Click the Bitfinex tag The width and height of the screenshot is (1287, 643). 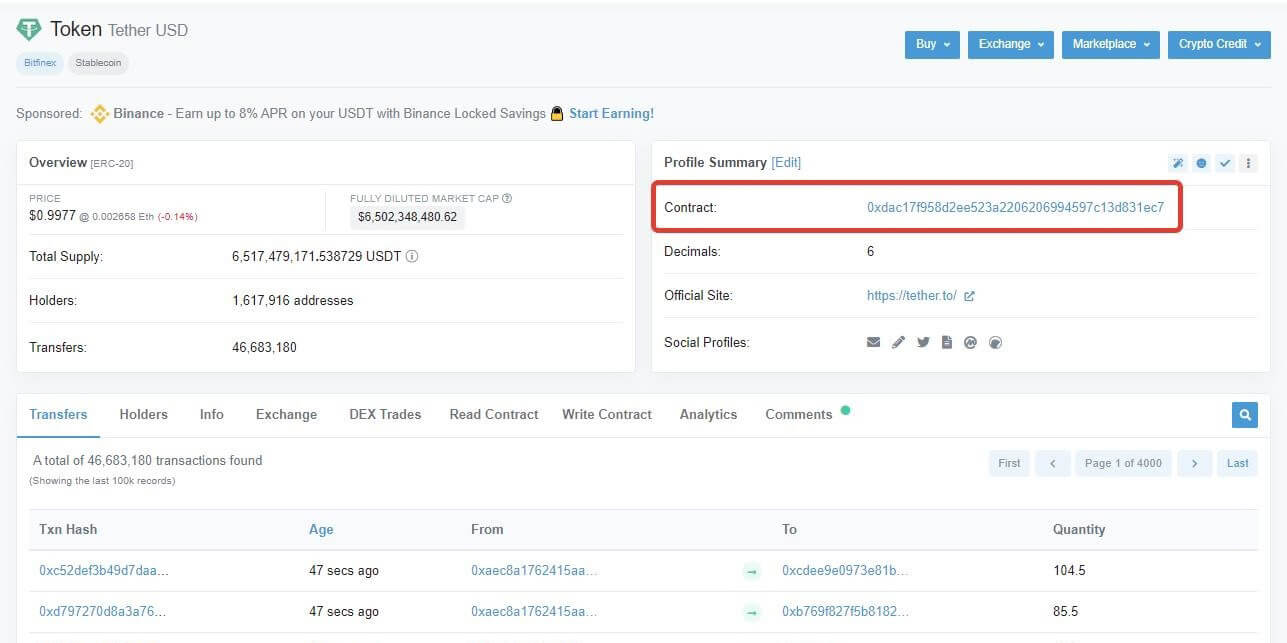click(x=40, y=63)
